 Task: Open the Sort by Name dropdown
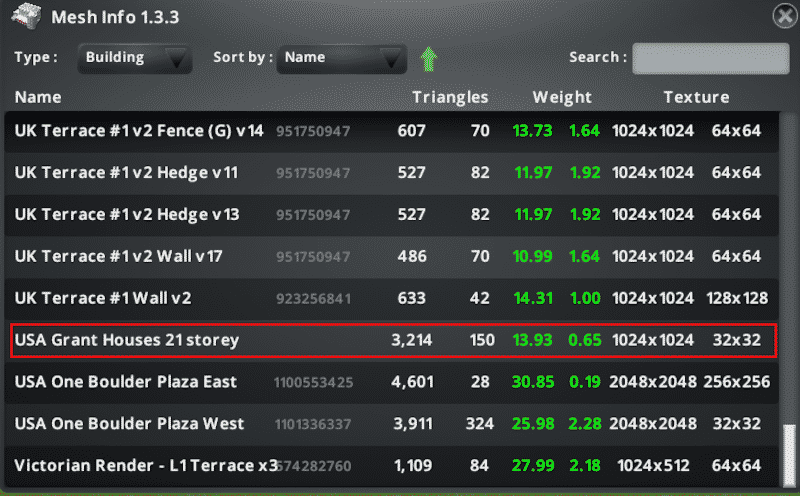coord(341,58)
